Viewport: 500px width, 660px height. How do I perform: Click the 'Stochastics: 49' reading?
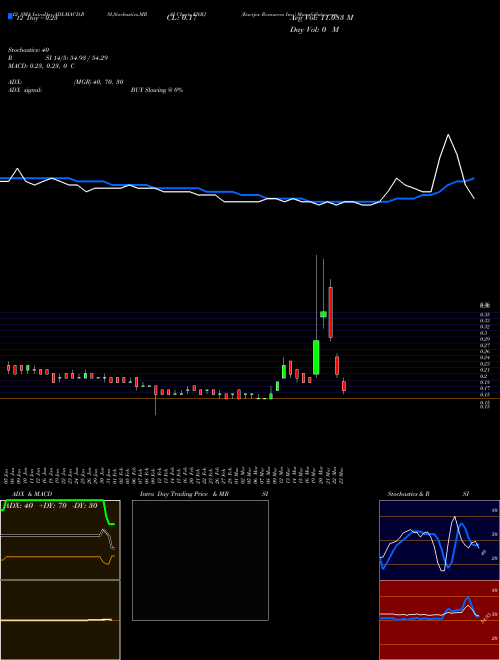(28, 50)
